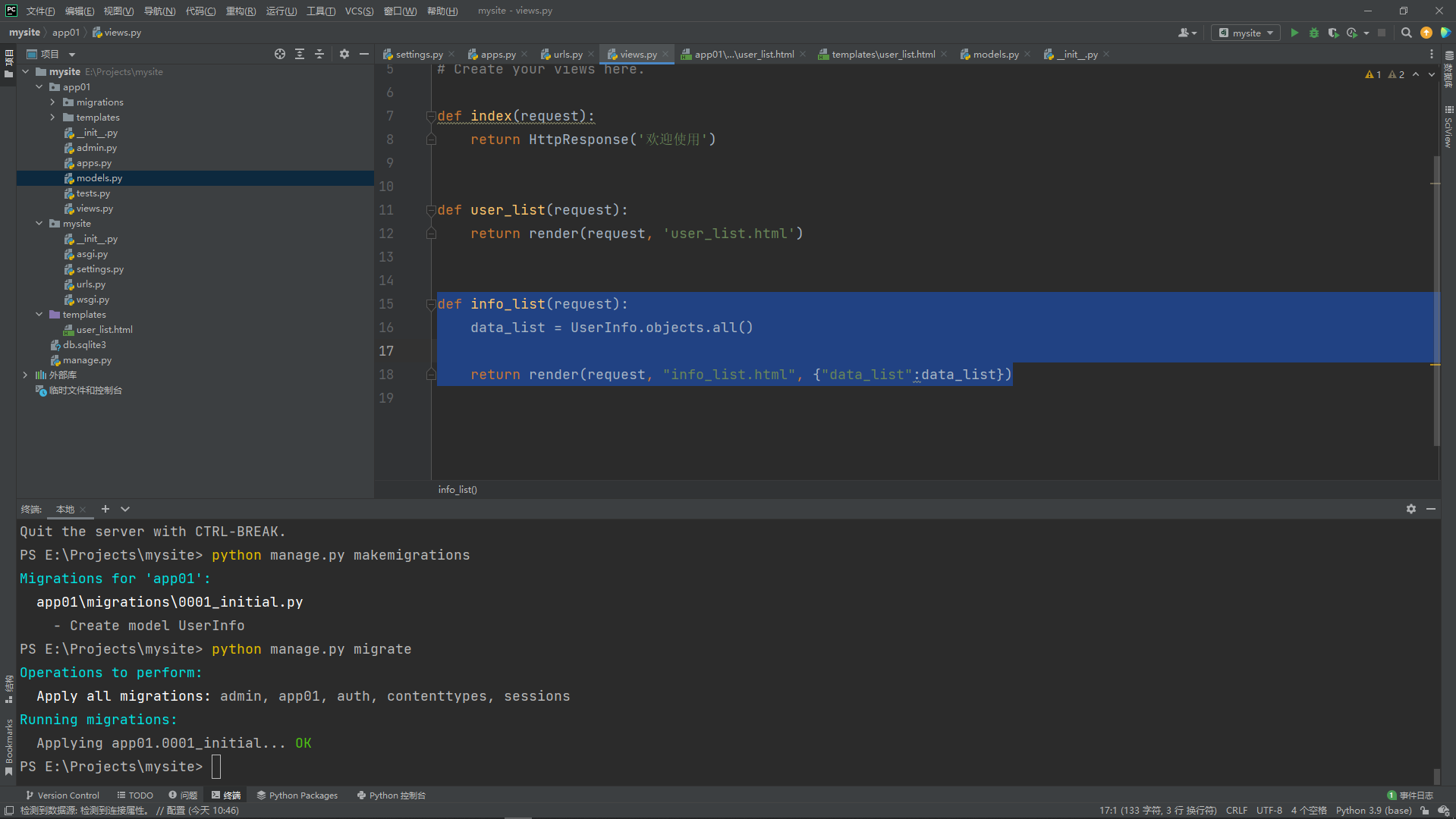Image resolution: width=1456 pixels, height=819 pixels.
Task: Click the orange update arrow icon
Action: (1426, 33)
